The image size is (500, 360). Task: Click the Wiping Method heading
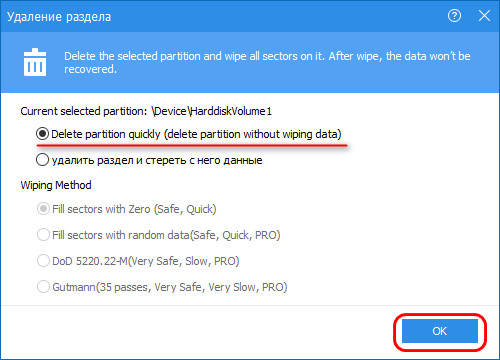[56, 185]
